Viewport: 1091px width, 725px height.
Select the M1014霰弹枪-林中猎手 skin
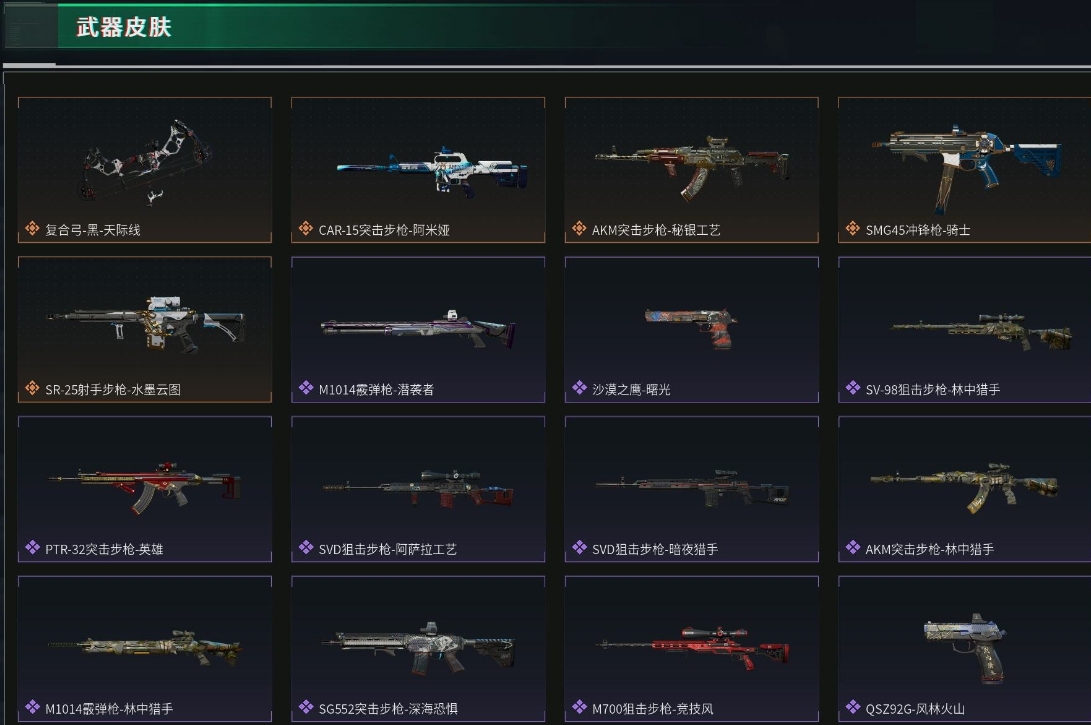145,649
